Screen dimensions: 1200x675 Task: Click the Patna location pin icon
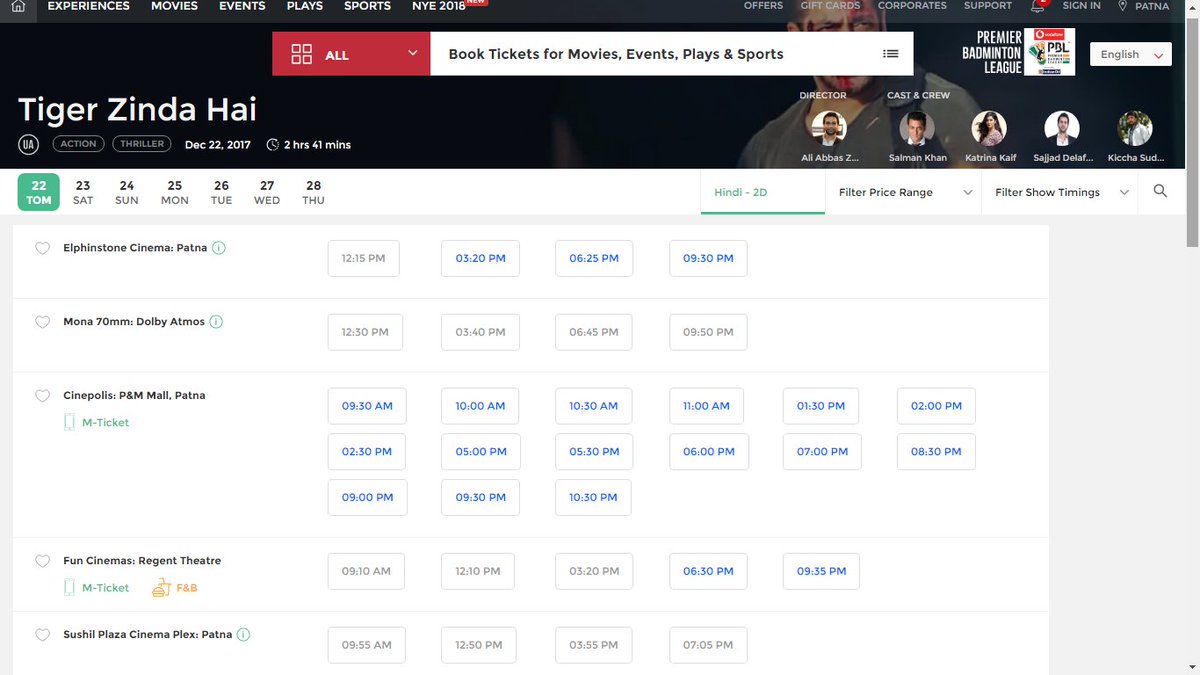click(x=1123, y=6)
